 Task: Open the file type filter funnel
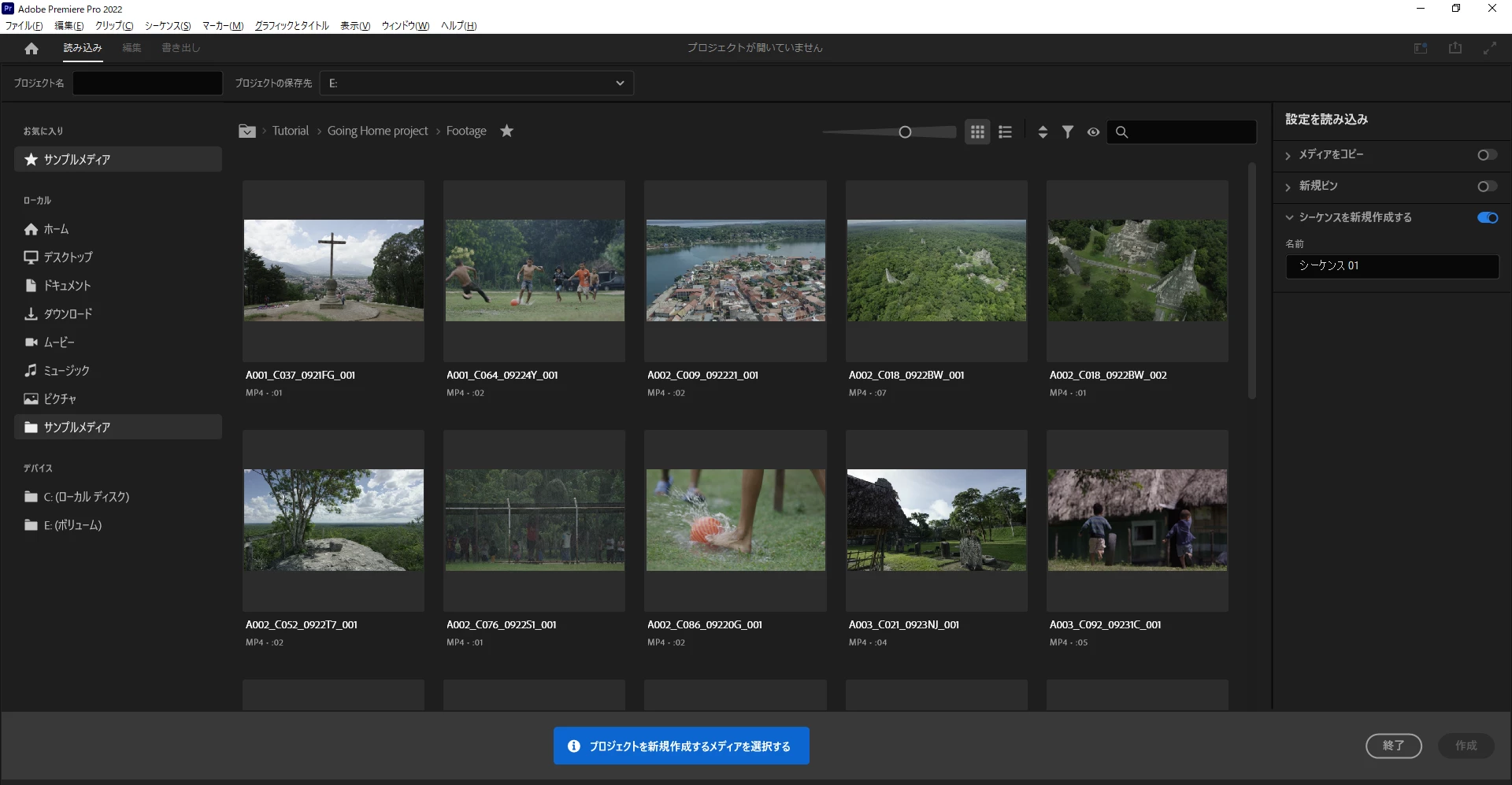coord(1067,132)
